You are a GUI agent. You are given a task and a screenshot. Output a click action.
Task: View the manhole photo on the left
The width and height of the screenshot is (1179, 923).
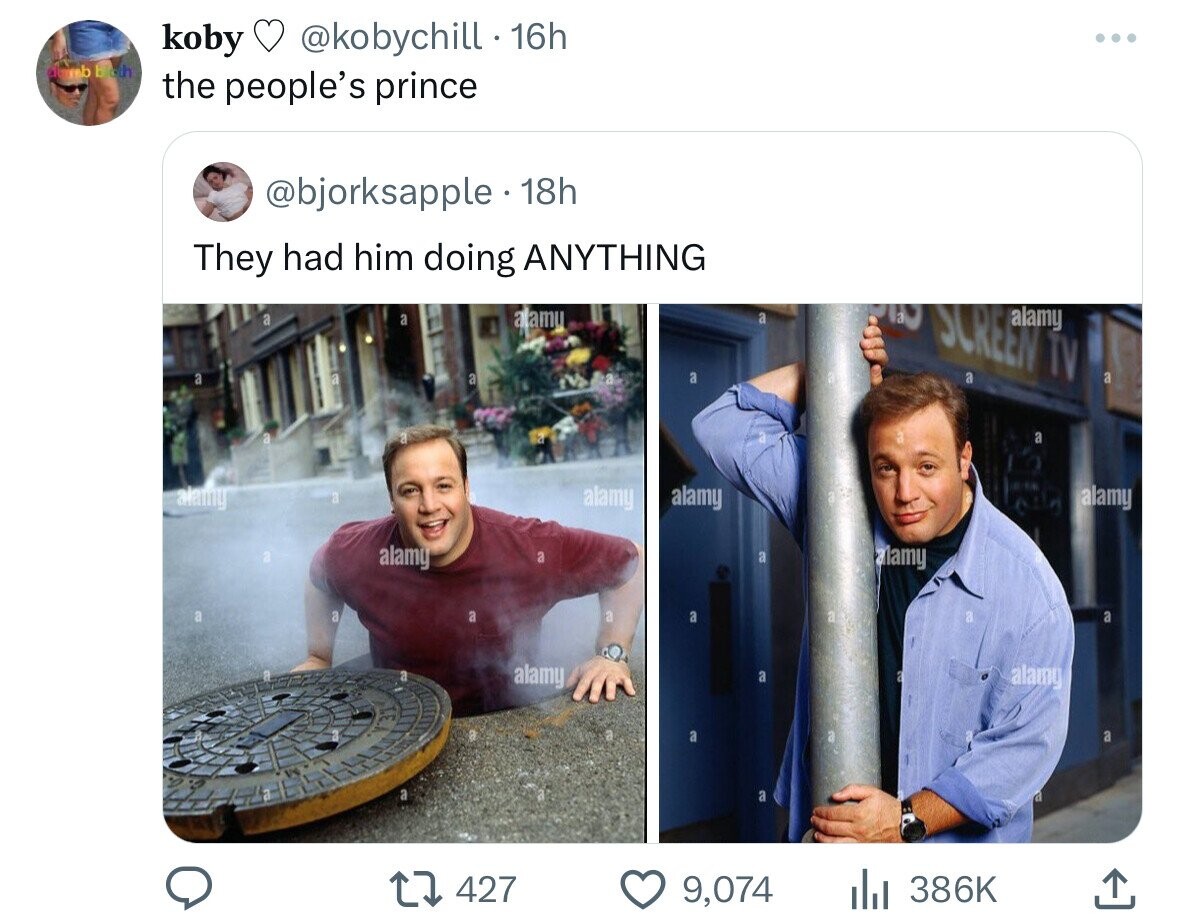405,573
